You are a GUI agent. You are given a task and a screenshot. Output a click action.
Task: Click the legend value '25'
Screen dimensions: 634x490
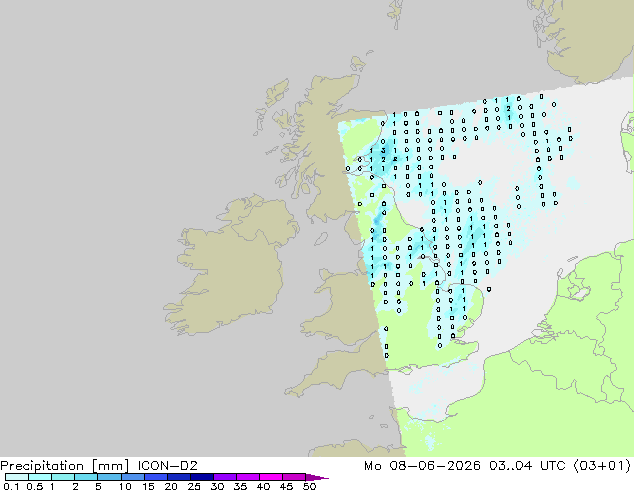194,486
